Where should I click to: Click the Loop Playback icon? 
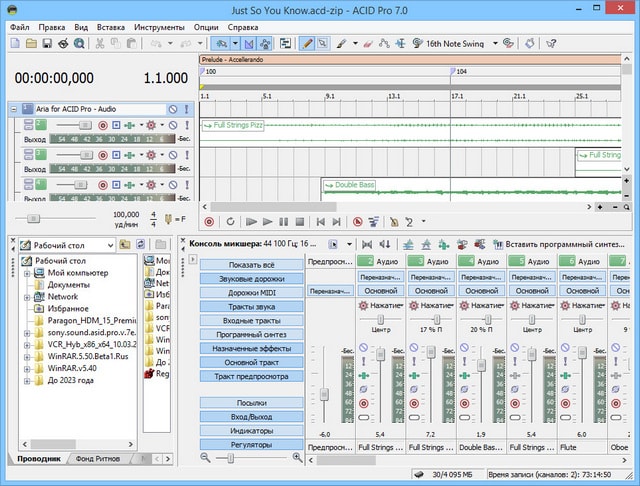tap(231, 221)
